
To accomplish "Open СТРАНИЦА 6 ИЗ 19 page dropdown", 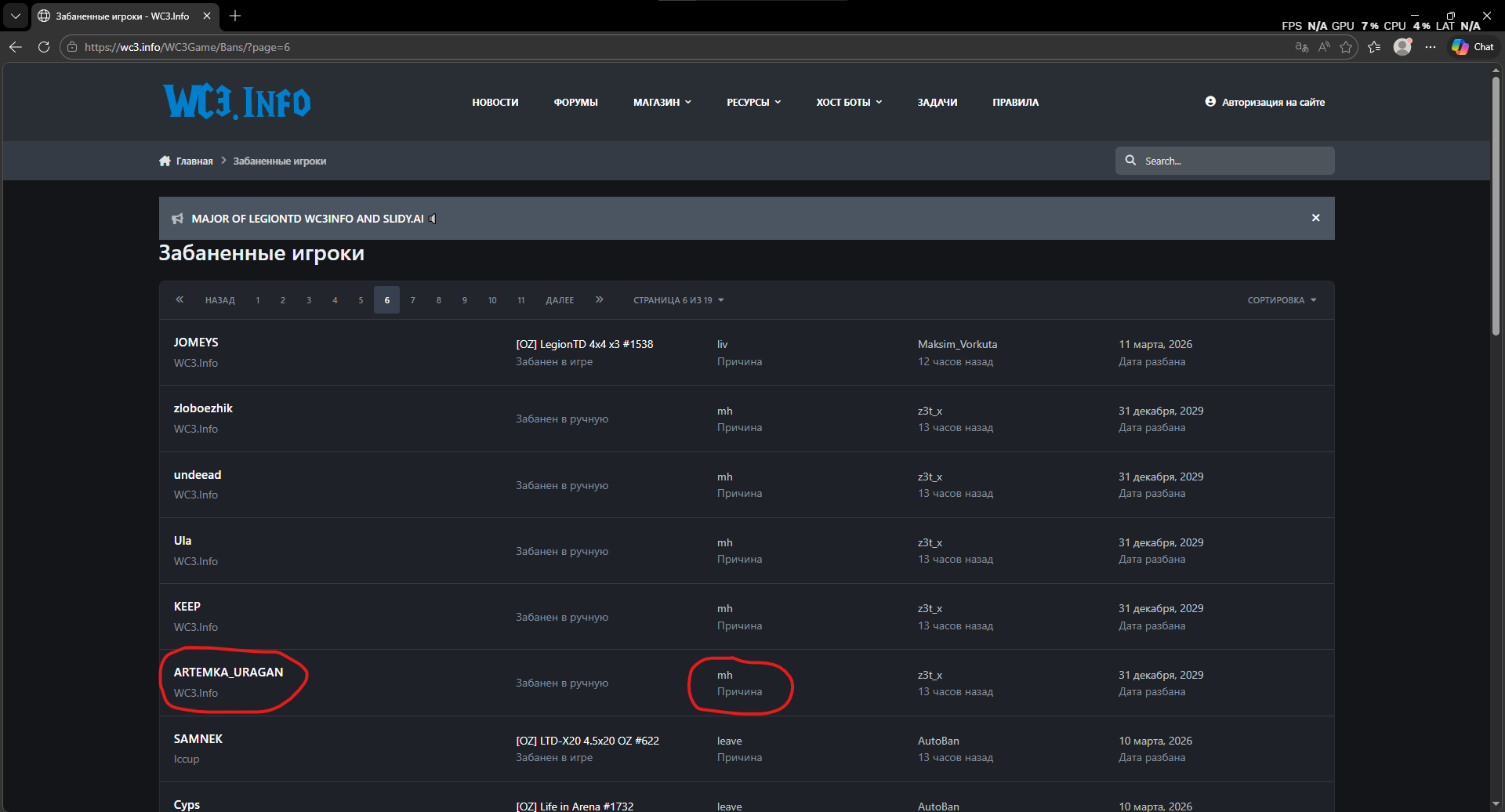I will tap(679, 300).
